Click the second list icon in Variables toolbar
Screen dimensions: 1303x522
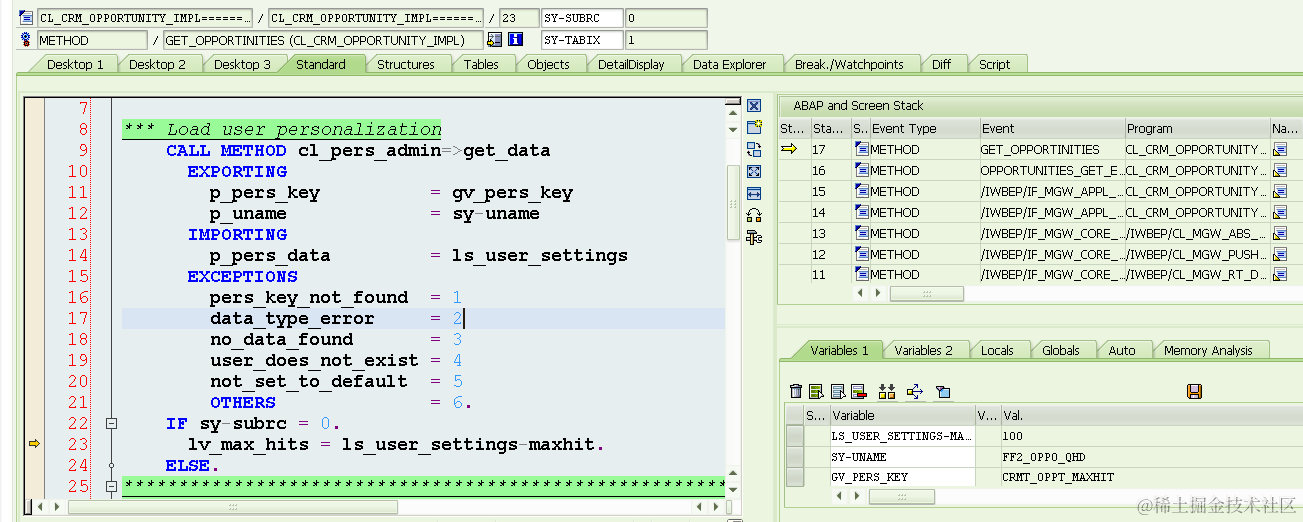(838, 391)
